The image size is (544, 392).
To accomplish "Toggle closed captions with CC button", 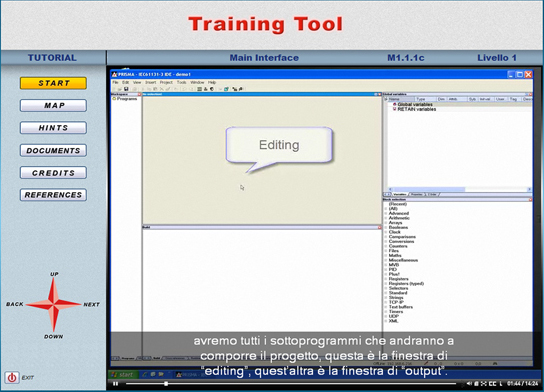I will point(492,383).
